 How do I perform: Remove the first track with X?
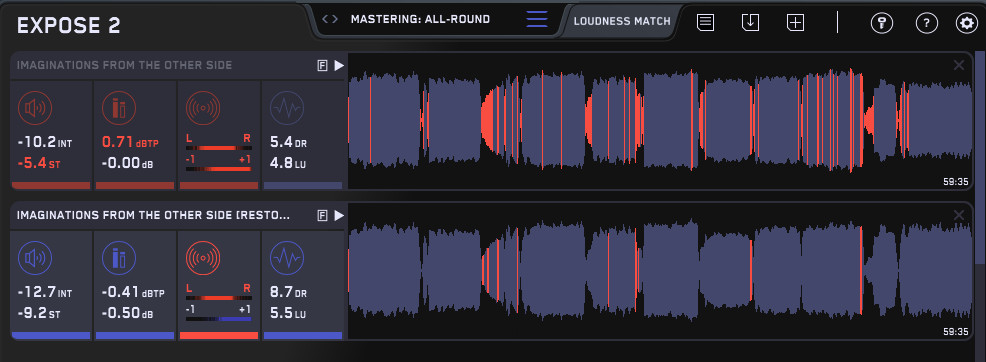[x=959, y=65]
